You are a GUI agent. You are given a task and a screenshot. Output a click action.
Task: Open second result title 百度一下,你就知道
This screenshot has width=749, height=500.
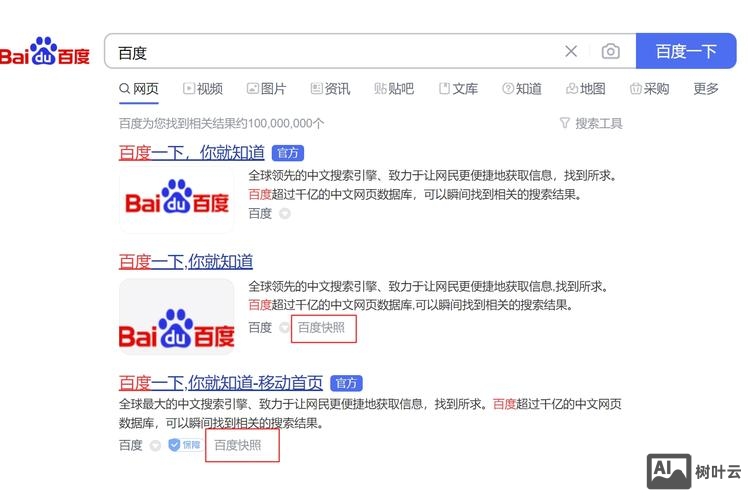click(186, 262)
